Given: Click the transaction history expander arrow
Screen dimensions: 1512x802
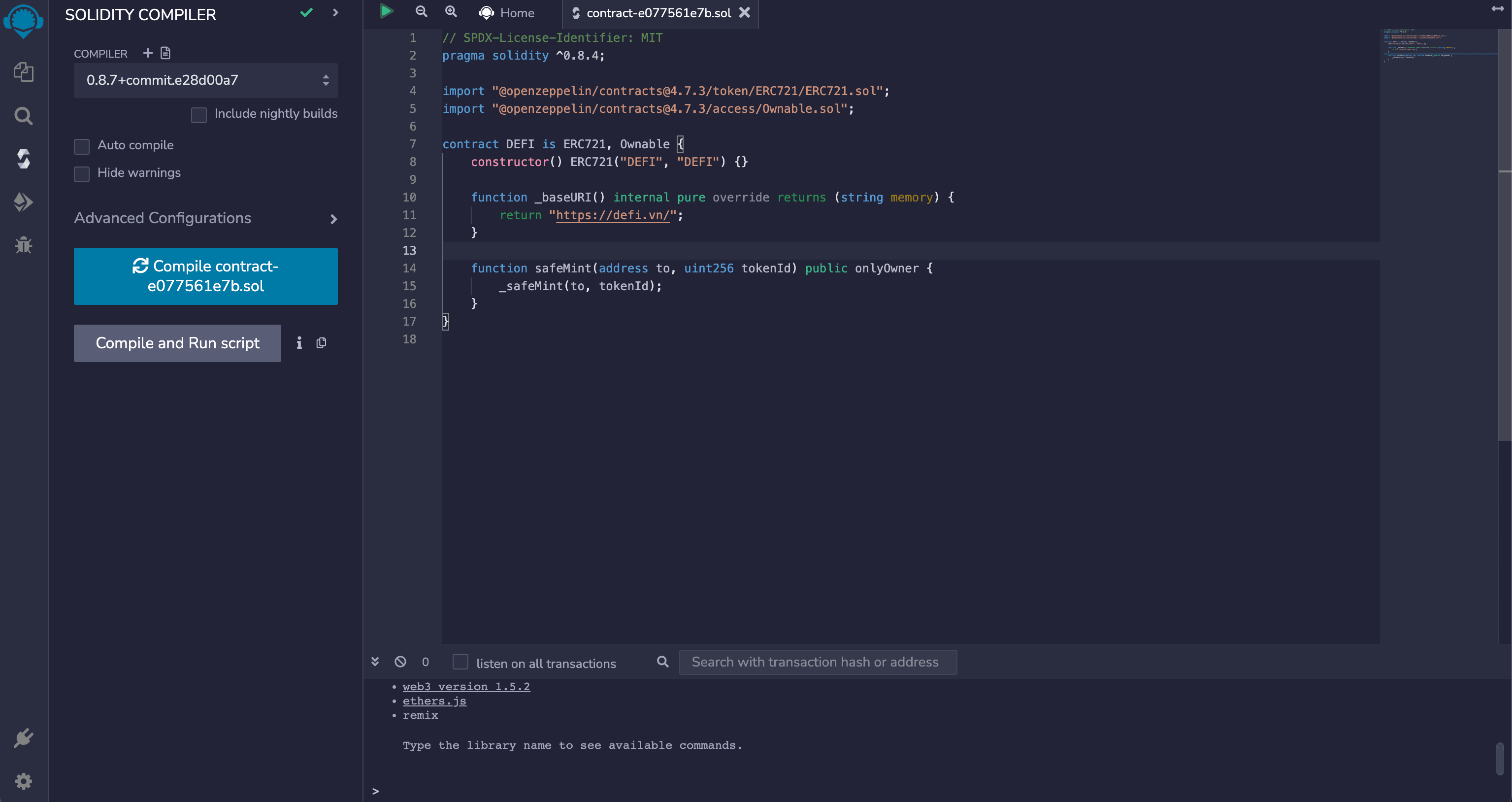Looking at the screenshot, I should 374,661.
